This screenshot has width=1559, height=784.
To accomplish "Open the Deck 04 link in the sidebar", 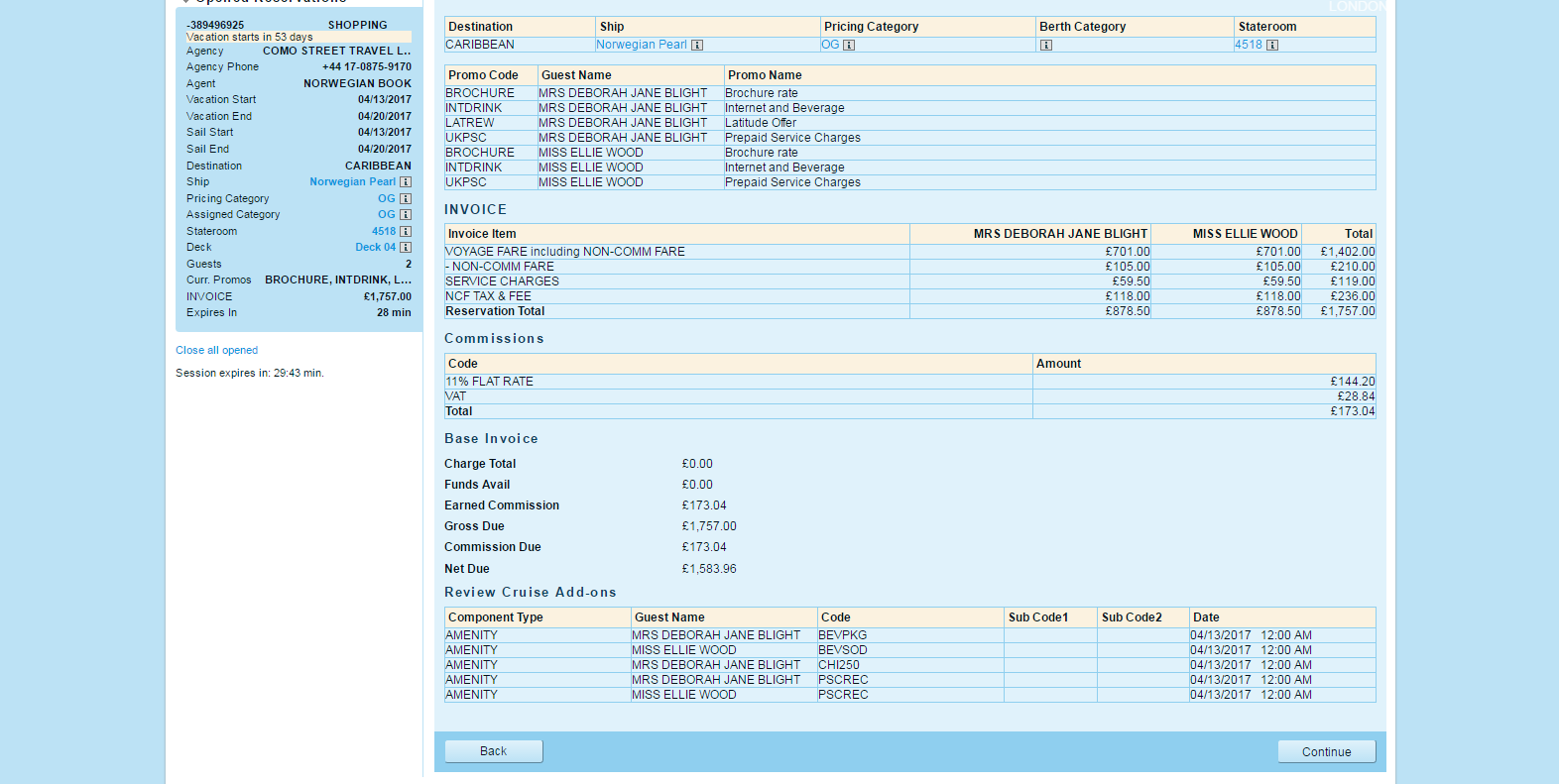I will 375,248.
